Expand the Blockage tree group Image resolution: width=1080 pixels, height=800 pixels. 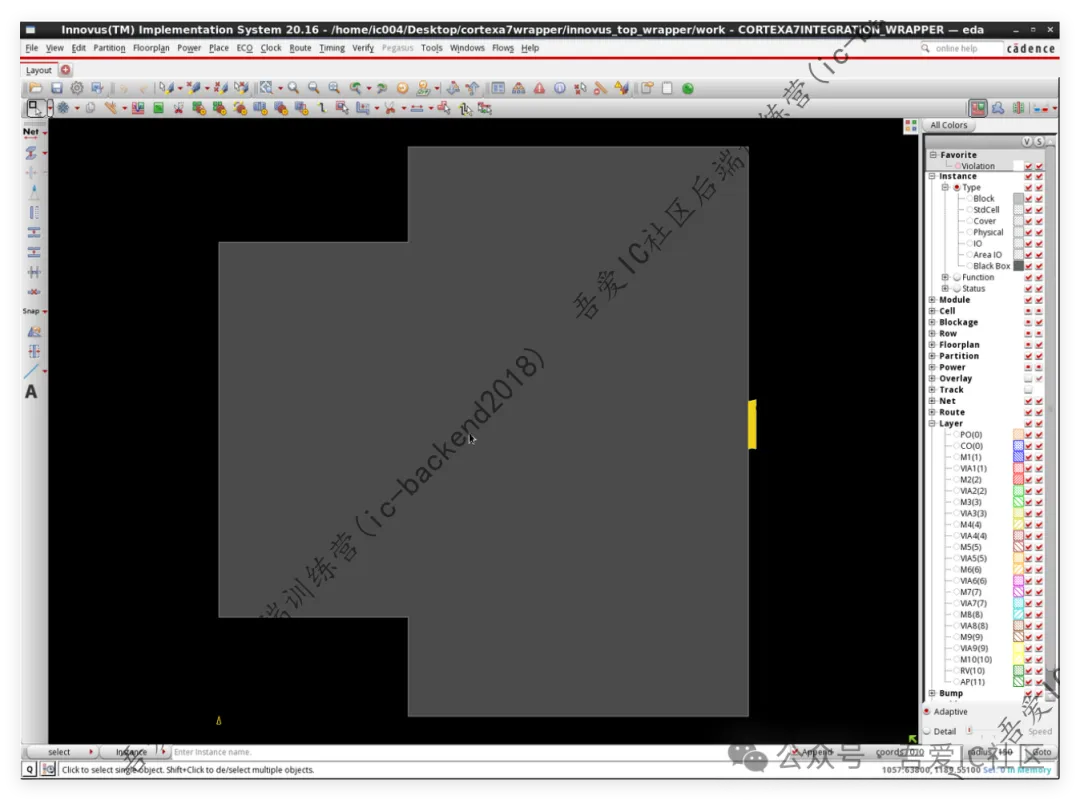(x=932, y=322)
